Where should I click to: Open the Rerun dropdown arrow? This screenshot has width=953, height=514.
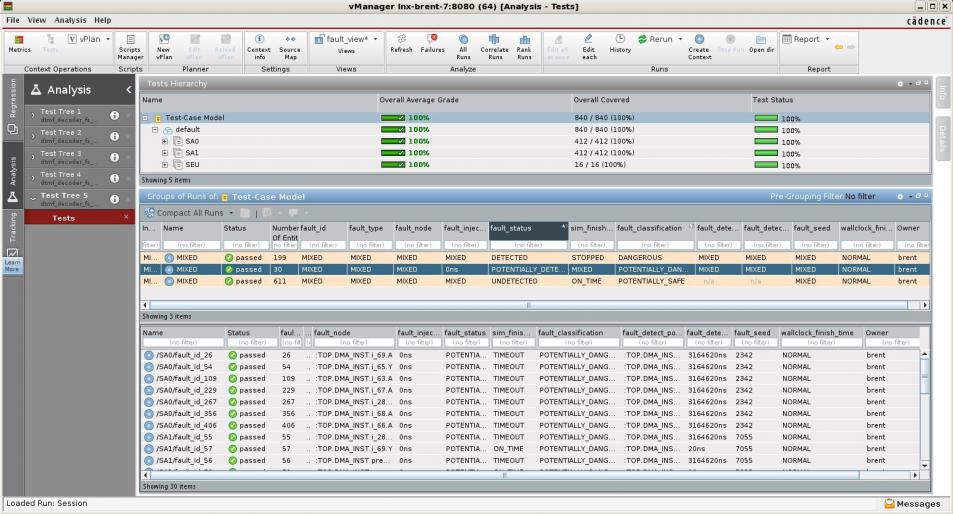[x=680, y=39]
